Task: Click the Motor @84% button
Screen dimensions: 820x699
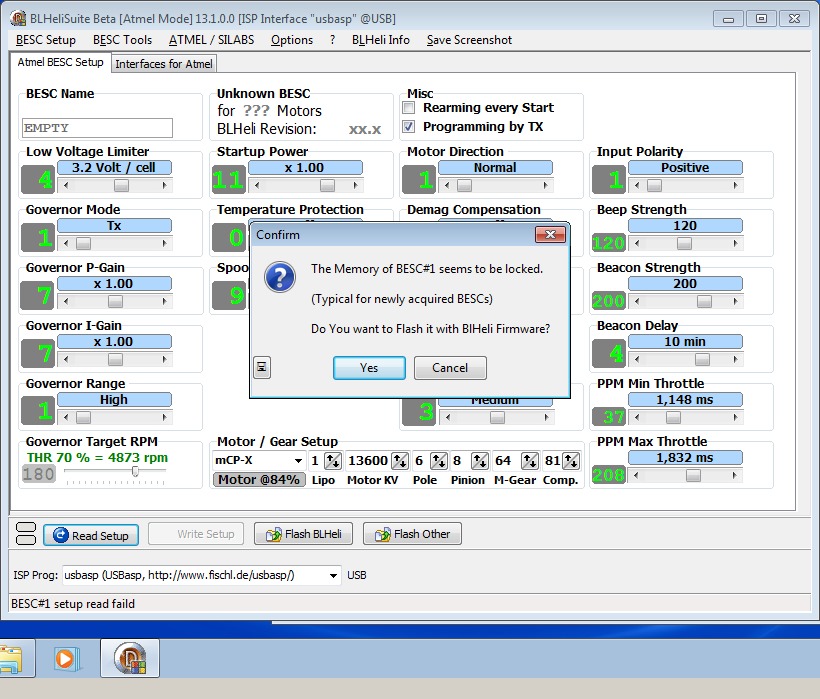Action: point(259,480)
